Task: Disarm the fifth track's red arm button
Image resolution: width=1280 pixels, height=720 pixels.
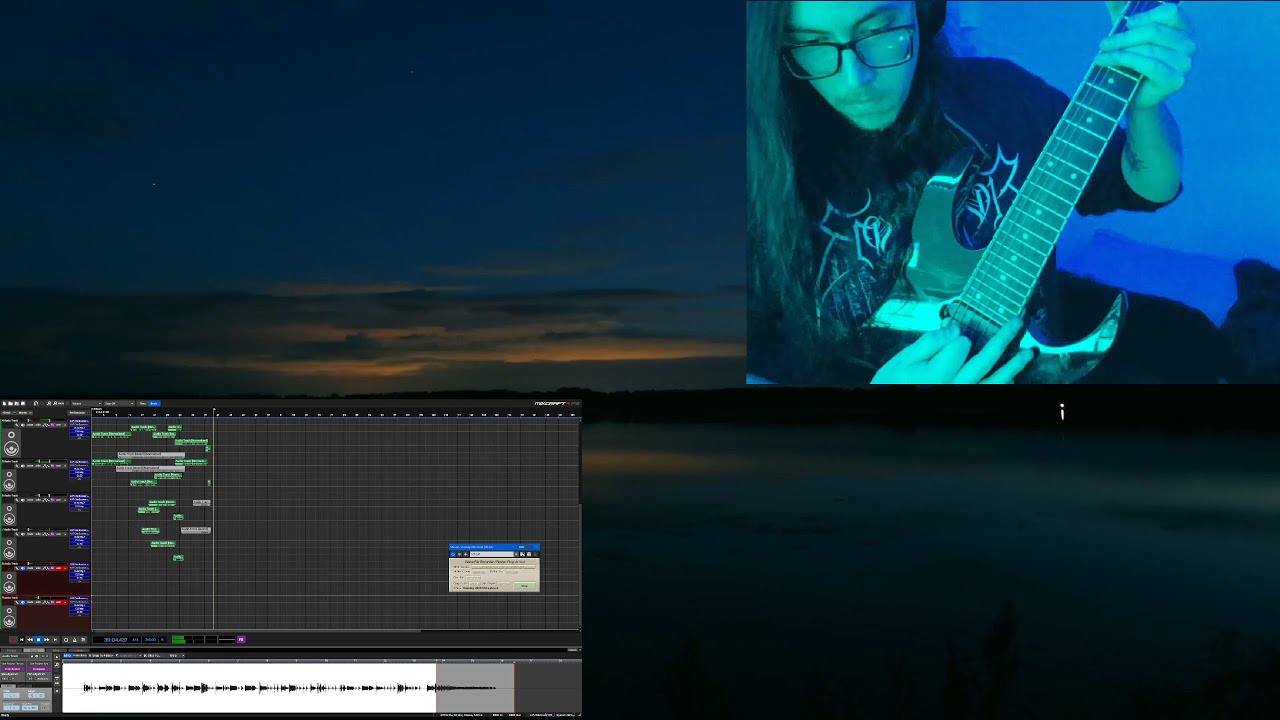Action: coord(58,568)
